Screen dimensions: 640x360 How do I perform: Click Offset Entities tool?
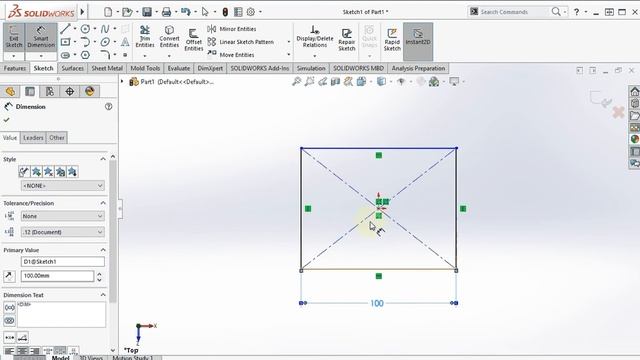tap(194, 40)
